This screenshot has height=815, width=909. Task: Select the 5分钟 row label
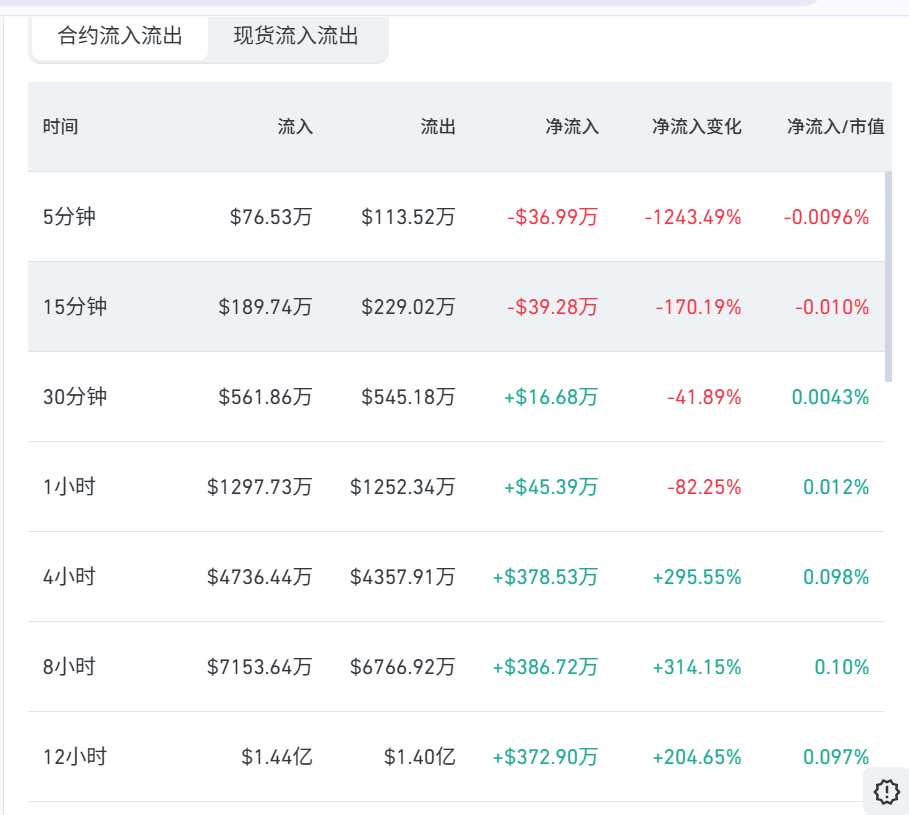coord(69,217)
